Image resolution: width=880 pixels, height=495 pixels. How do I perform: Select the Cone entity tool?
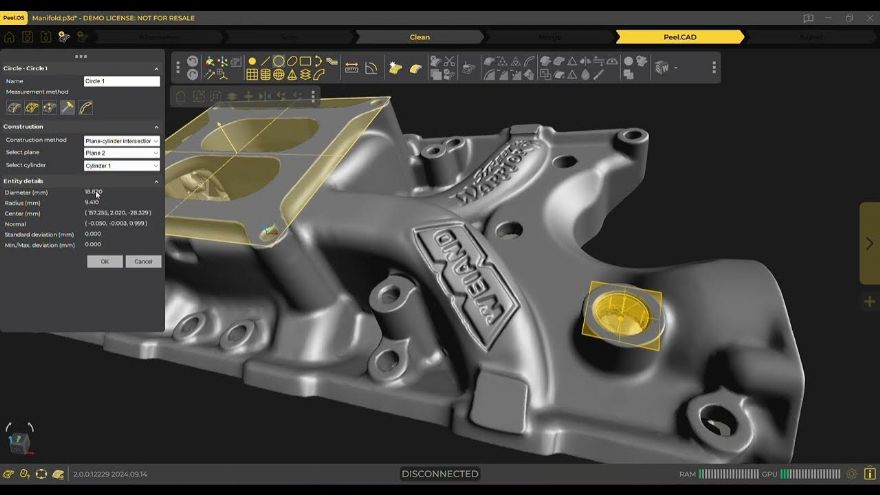coord(292,74)
